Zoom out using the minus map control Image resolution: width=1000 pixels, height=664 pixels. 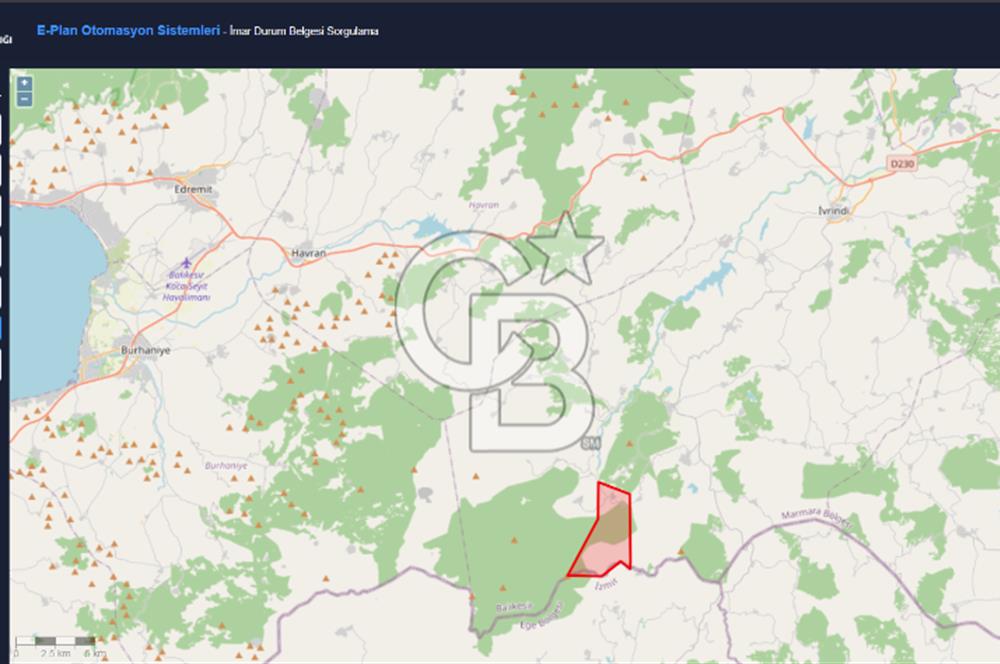point(24,99)
